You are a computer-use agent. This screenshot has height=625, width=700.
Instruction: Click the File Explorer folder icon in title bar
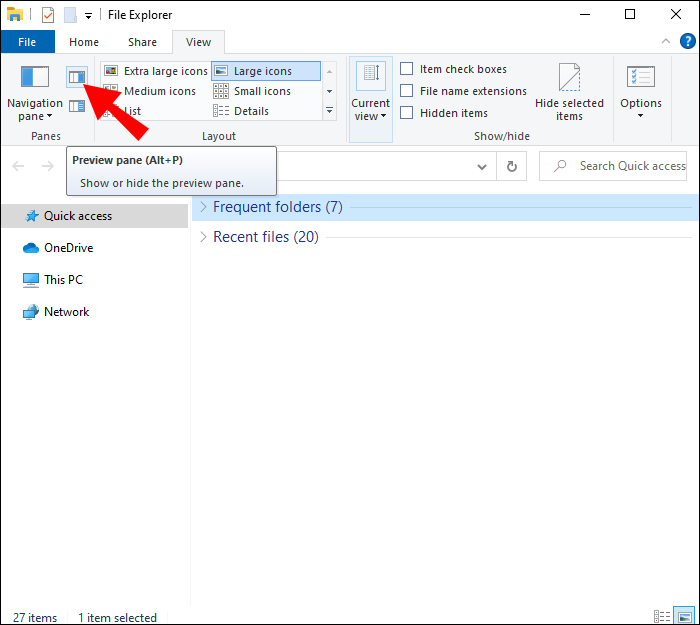click(x=15, y=14)
